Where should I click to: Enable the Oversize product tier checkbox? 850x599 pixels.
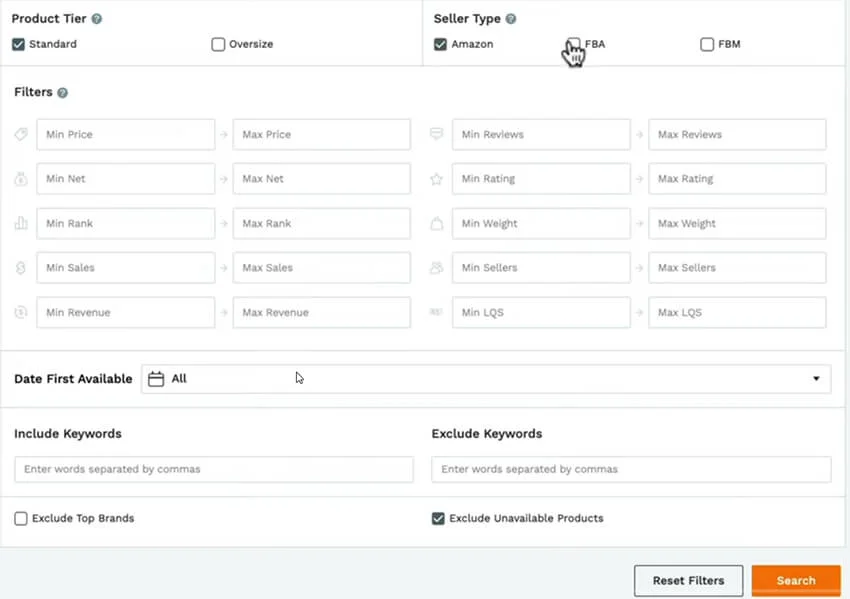click(x=218, y=44)
